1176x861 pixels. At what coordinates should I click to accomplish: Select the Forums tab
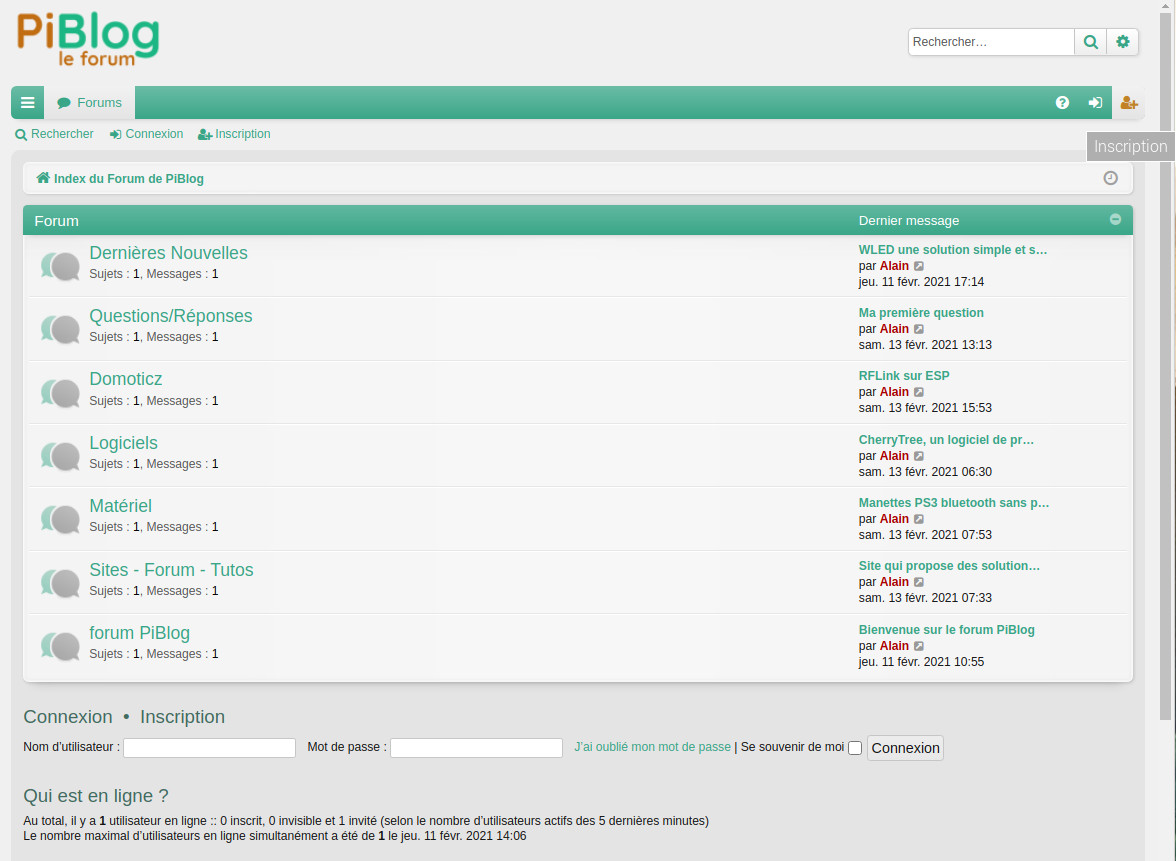(90, 103)
